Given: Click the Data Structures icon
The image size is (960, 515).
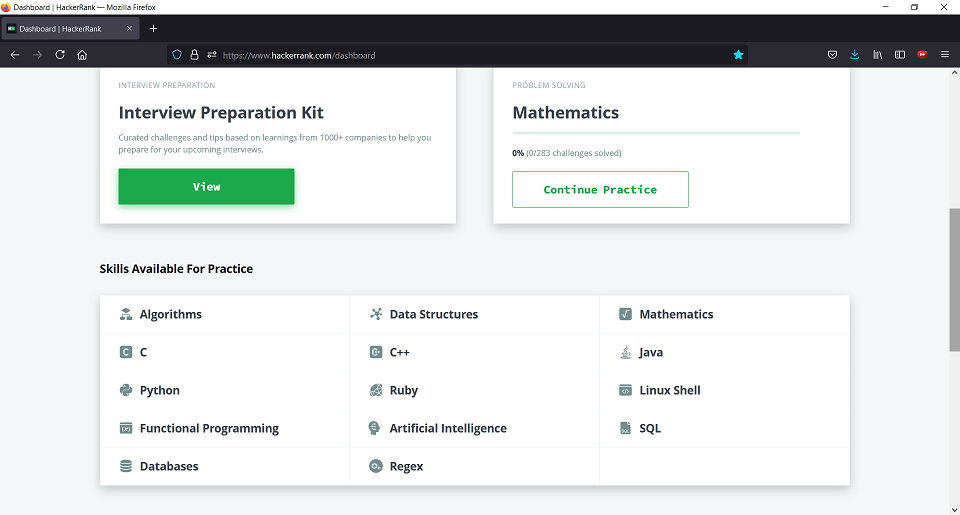Looking at the screenshot, I should 376,314.
